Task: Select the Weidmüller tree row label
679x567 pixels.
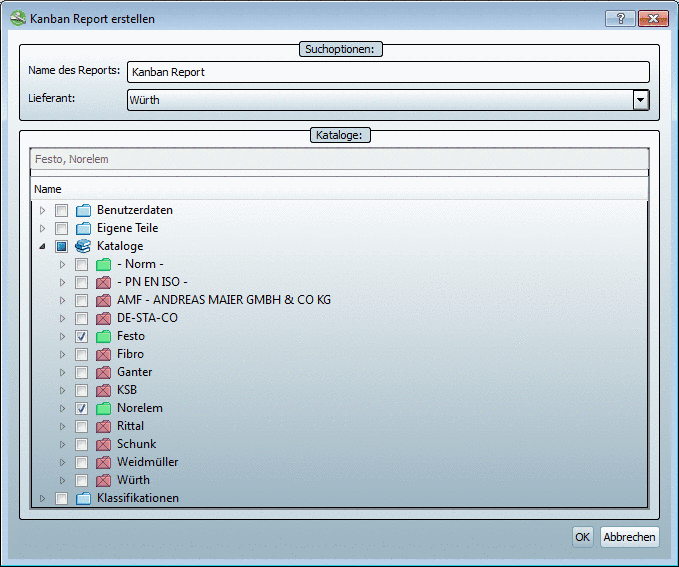Action: [148, 462]
